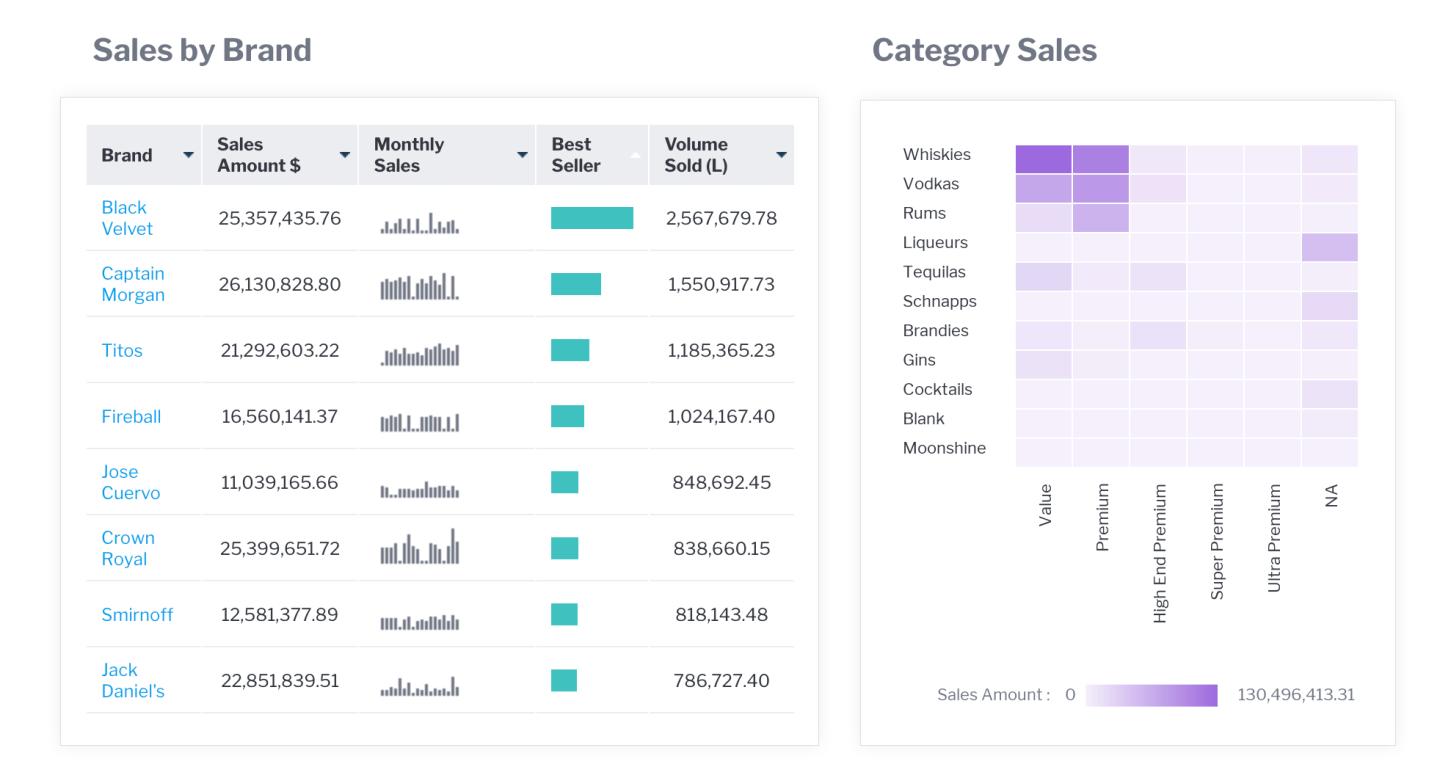Screen dimensions: 1440x781
Task: Open the Volume Sold (L) column dropdown arrow
Action: tap(781, 156)
